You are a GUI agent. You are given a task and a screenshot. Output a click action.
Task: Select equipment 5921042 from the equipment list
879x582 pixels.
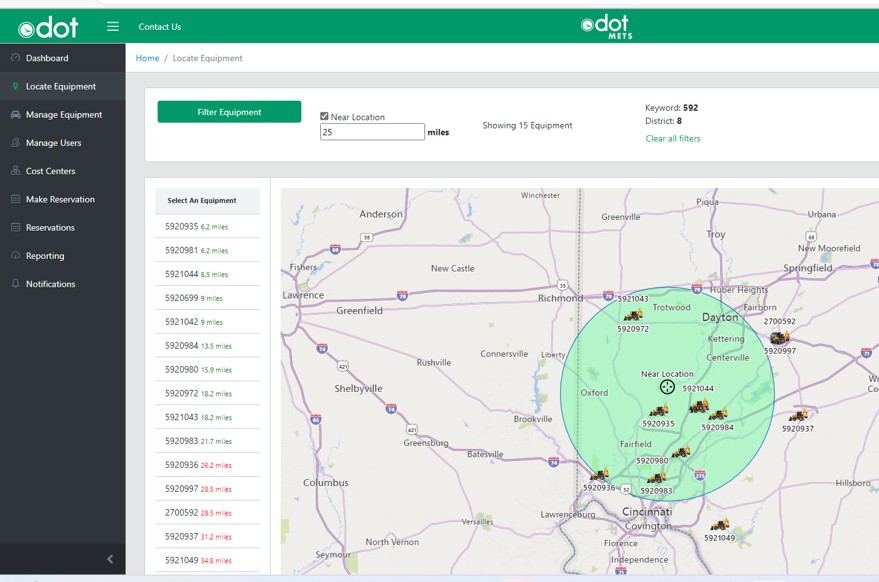point(181,322)
